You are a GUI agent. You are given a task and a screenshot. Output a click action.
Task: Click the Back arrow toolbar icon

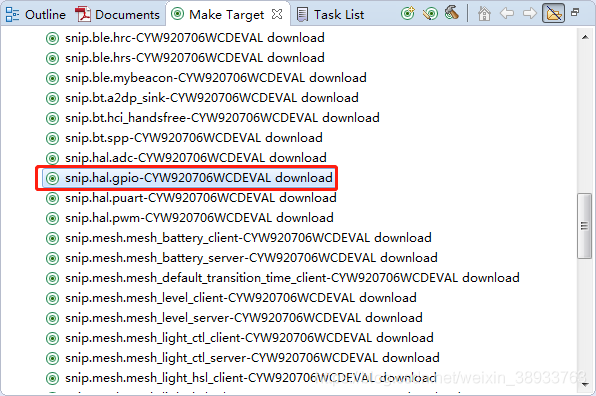point(507,14)
